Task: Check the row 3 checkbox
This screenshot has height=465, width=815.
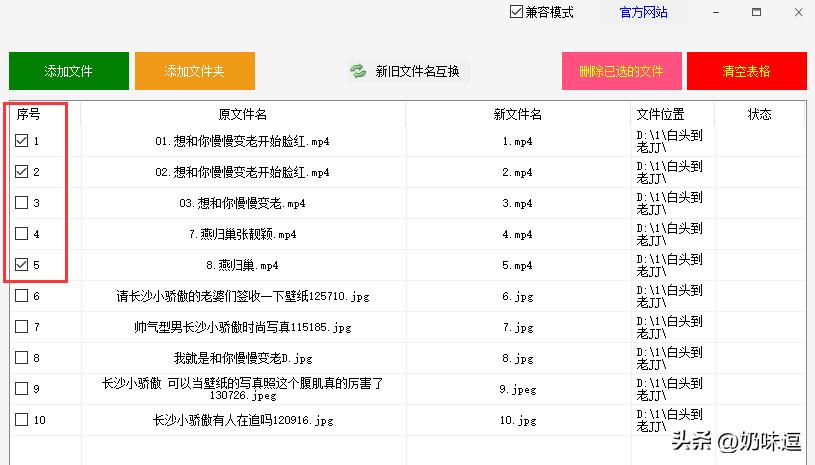Action: [21, 203]
